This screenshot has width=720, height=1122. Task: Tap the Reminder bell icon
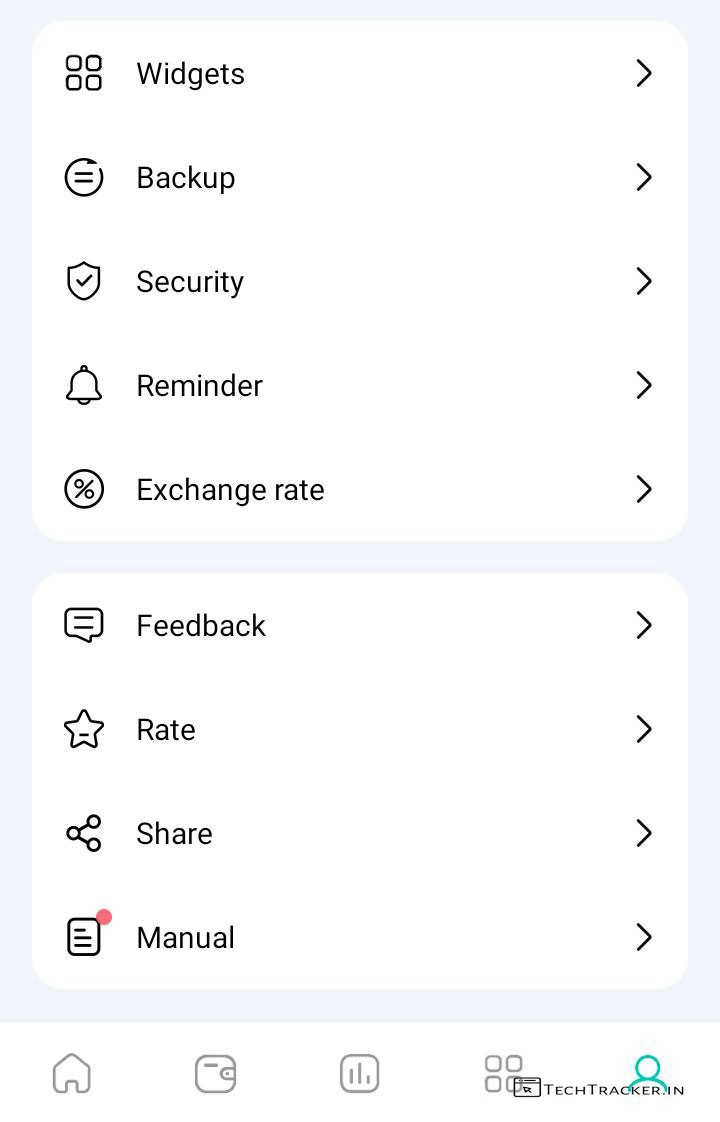(84, 385)
